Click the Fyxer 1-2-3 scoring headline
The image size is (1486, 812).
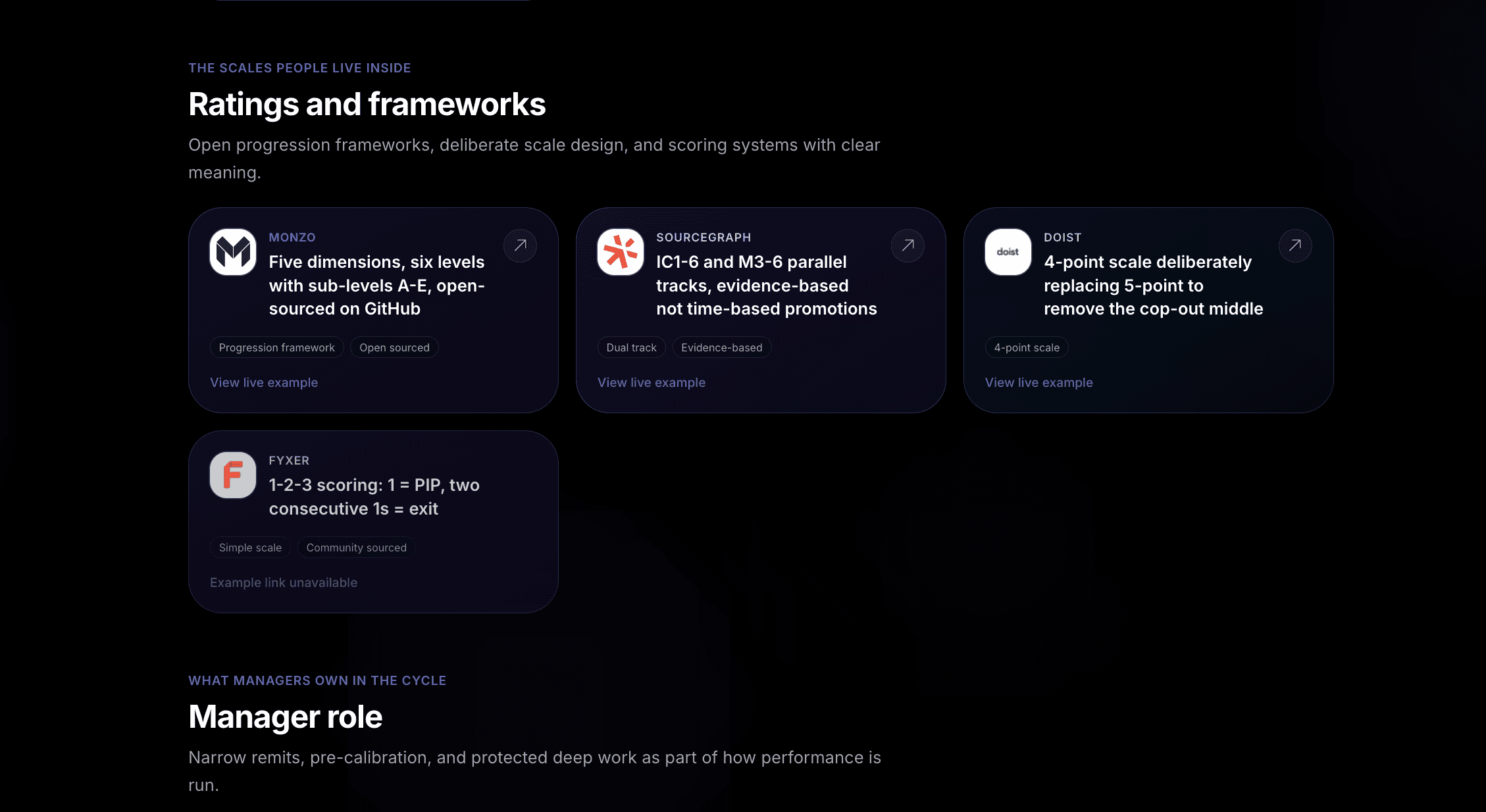pos(374,497)
